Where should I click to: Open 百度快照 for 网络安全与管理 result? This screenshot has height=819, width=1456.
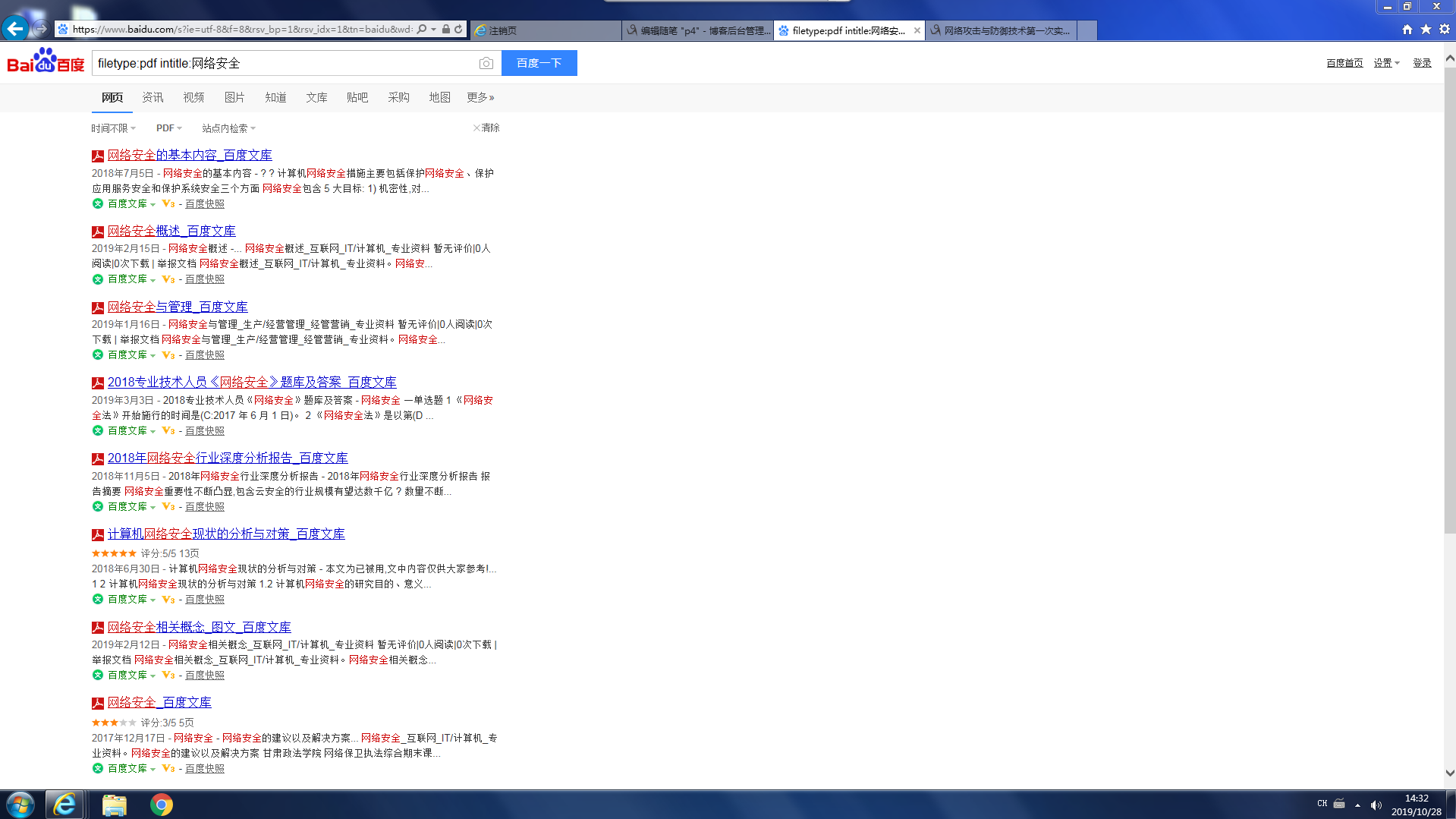[205, 355]
